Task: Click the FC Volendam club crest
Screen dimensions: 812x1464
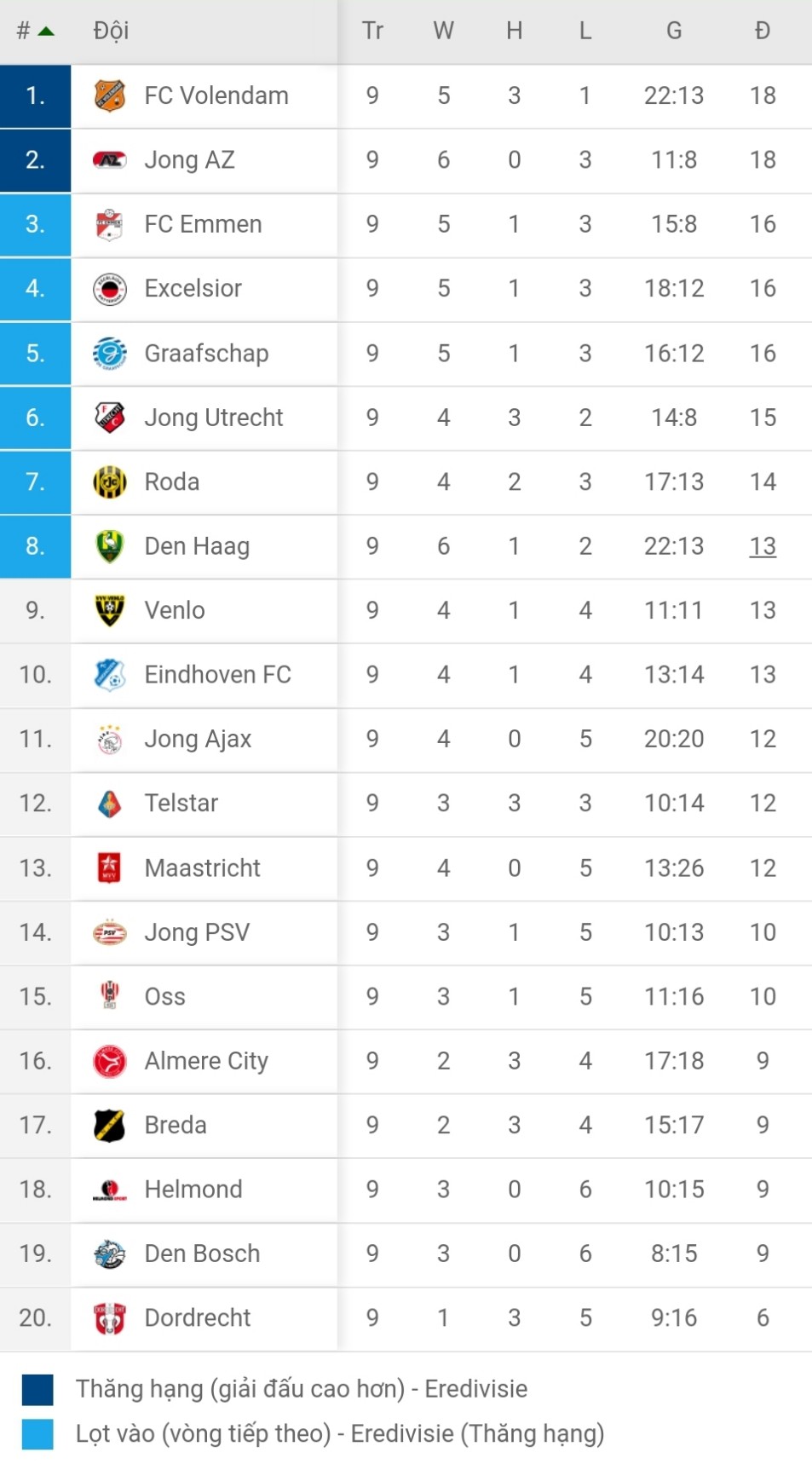Action: tap(110, 95)
